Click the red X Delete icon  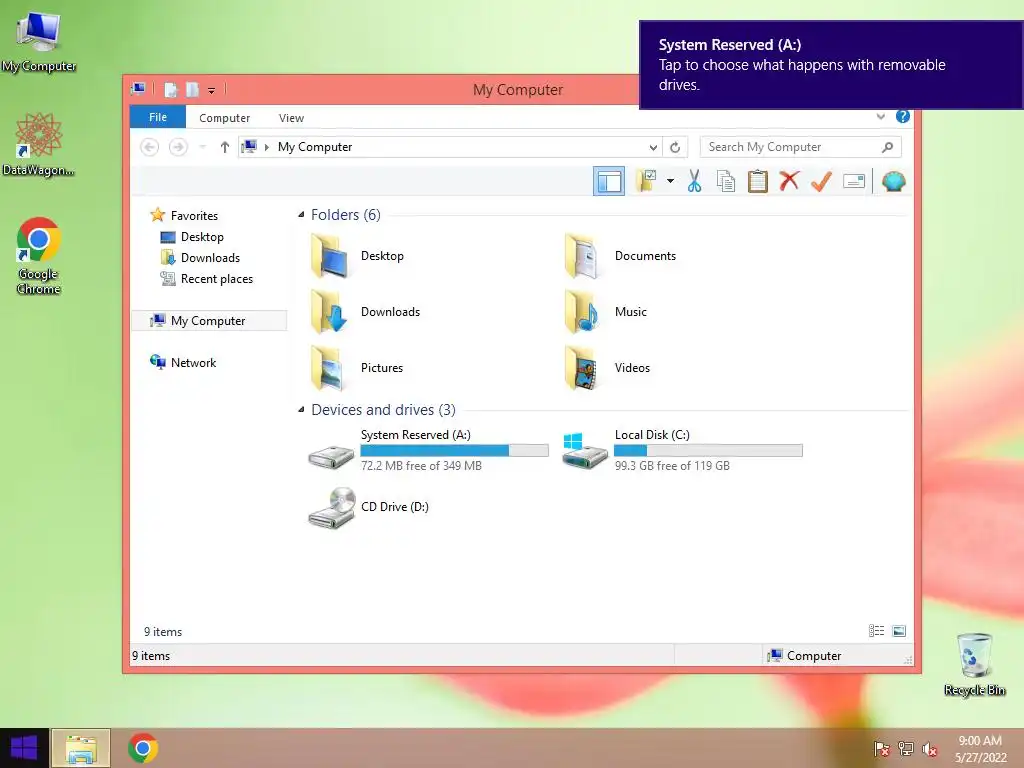point(789,180)
